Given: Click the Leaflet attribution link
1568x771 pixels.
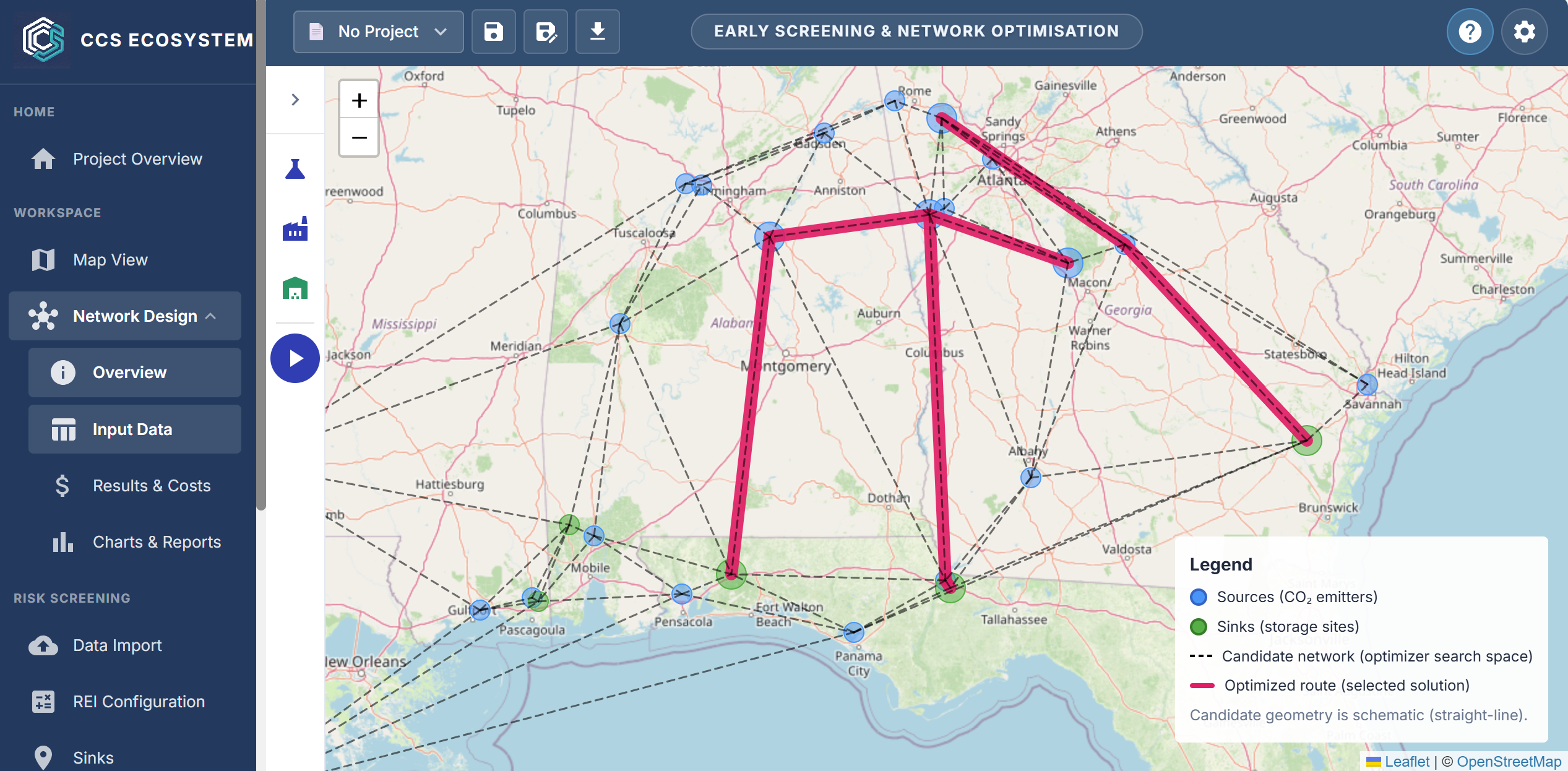Looking at the screenshot, I should pos(1406,762).
